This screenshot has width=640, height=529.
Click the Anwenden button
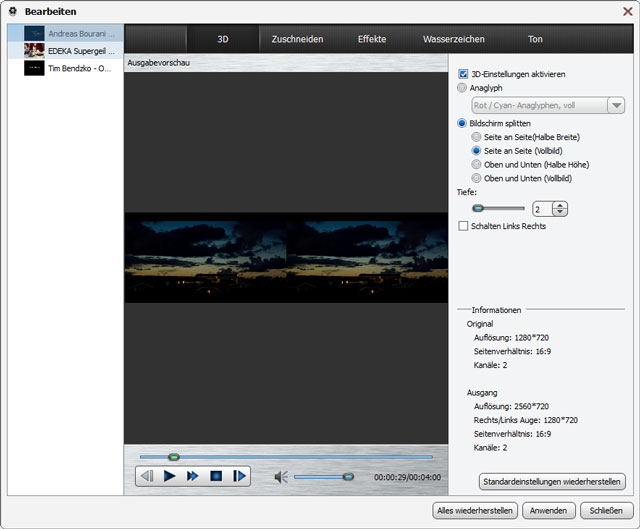[549, 511]
